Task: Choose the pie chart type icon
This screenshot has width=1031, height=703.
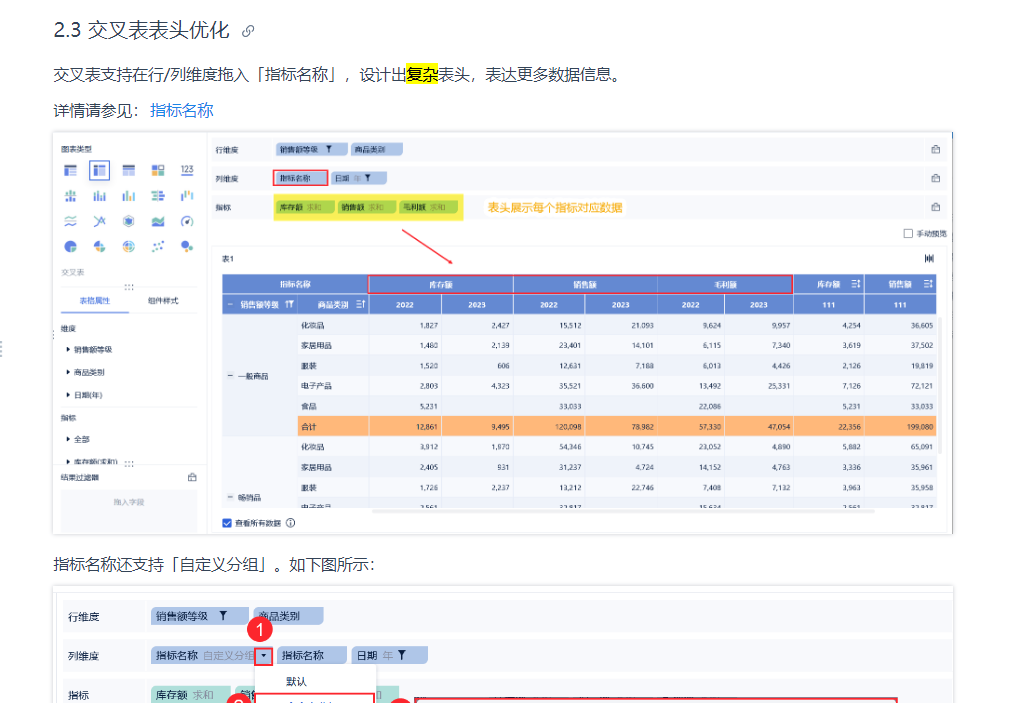Action: point(71,246)
